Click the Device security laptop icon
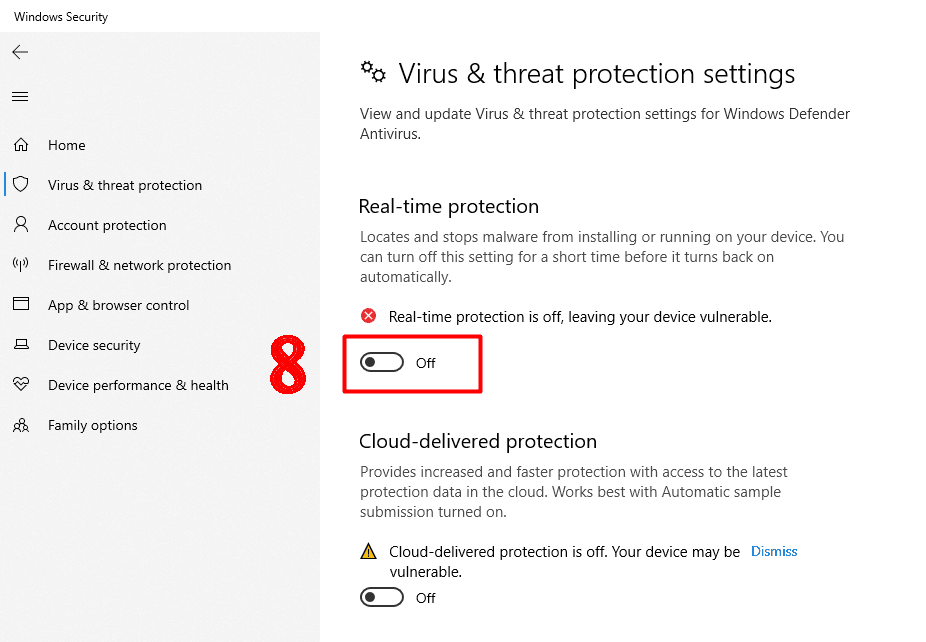This screenshot has height=642, width=926. point(21,345)
